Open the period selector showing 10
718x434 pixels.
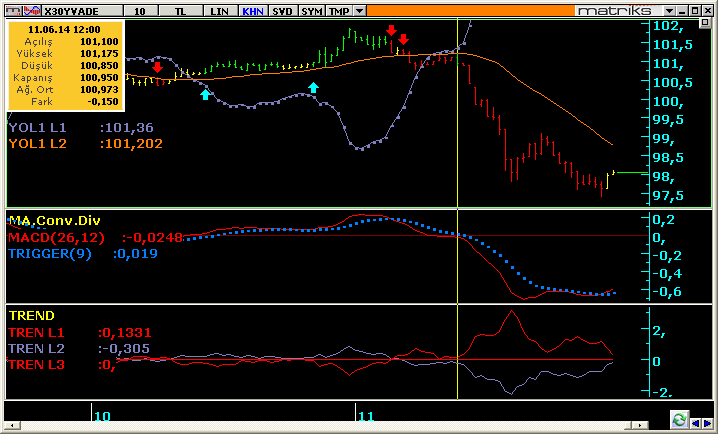[x=142, y=10]
